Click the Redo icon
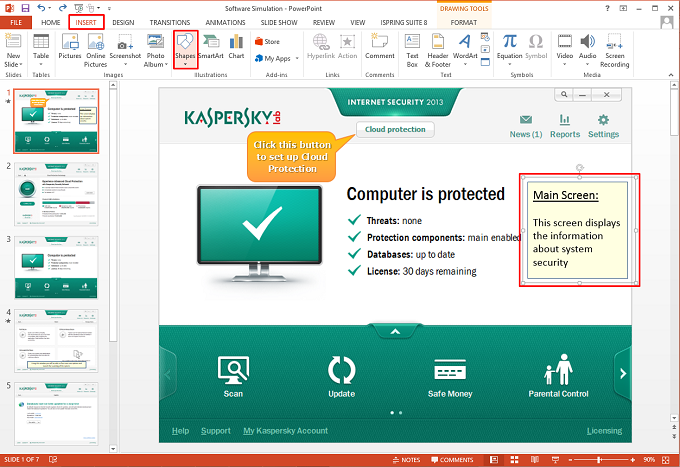 63,8
